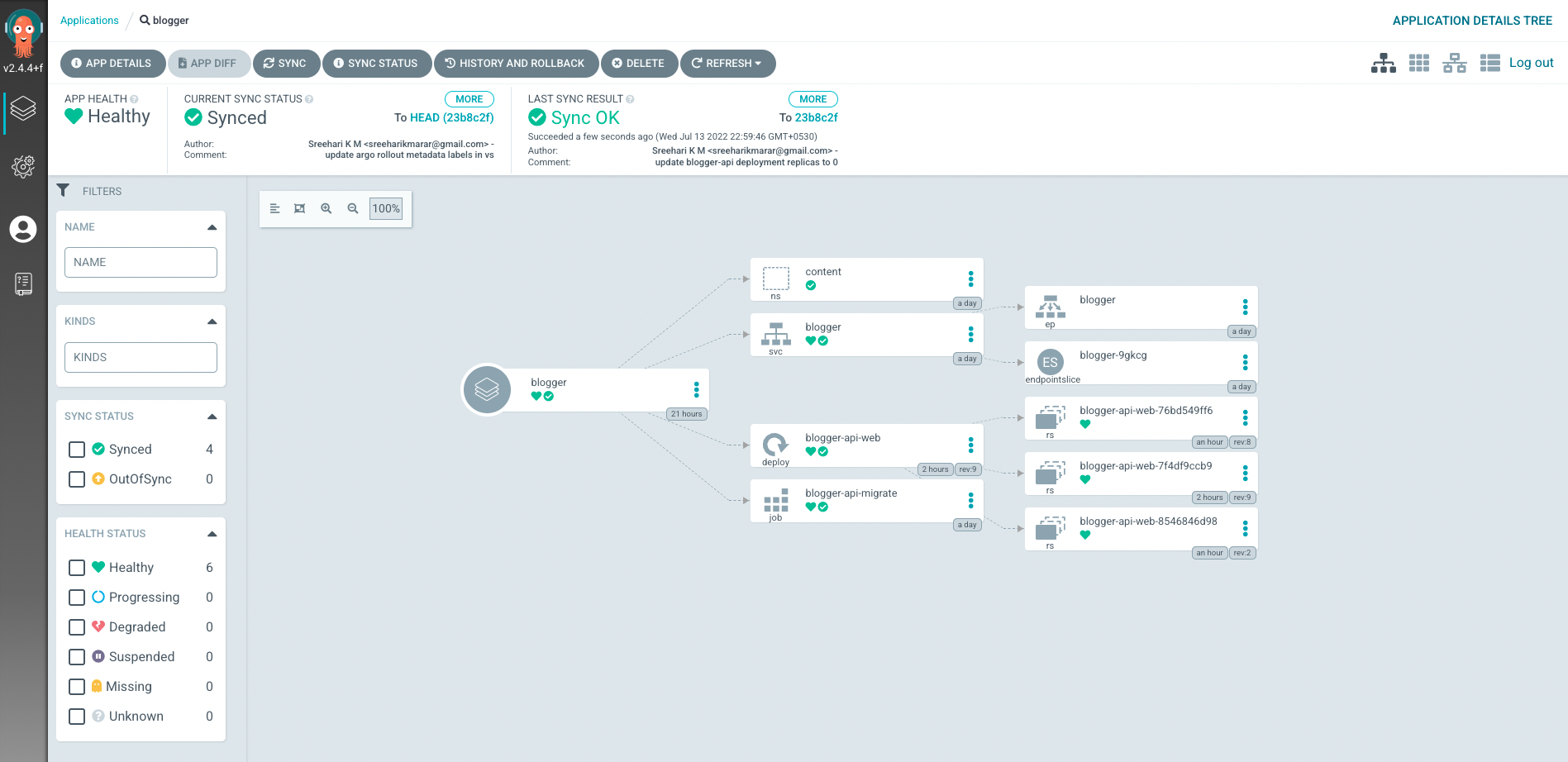
Task: Open HISTORY AND ROLLBACK
Action: pyautogui.click(x=516, y=64)
